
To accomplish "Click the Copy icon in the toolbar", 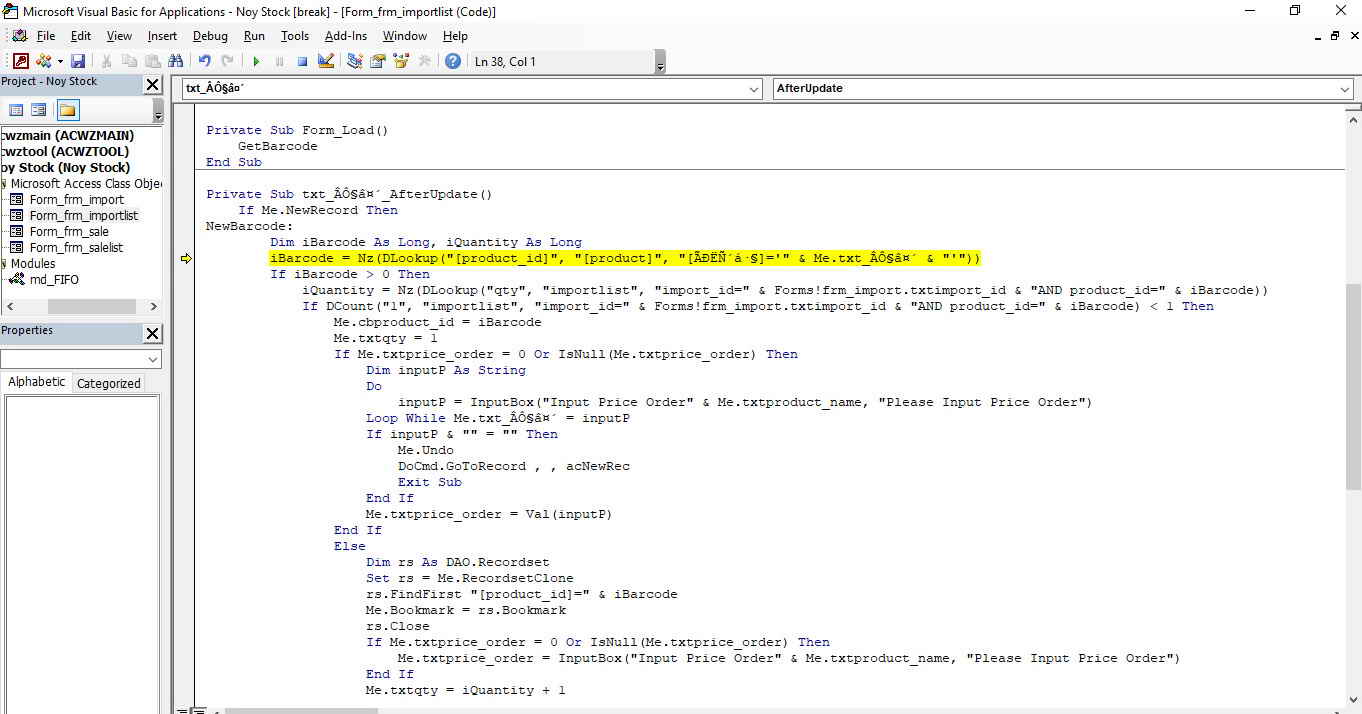I will point(129,61).
